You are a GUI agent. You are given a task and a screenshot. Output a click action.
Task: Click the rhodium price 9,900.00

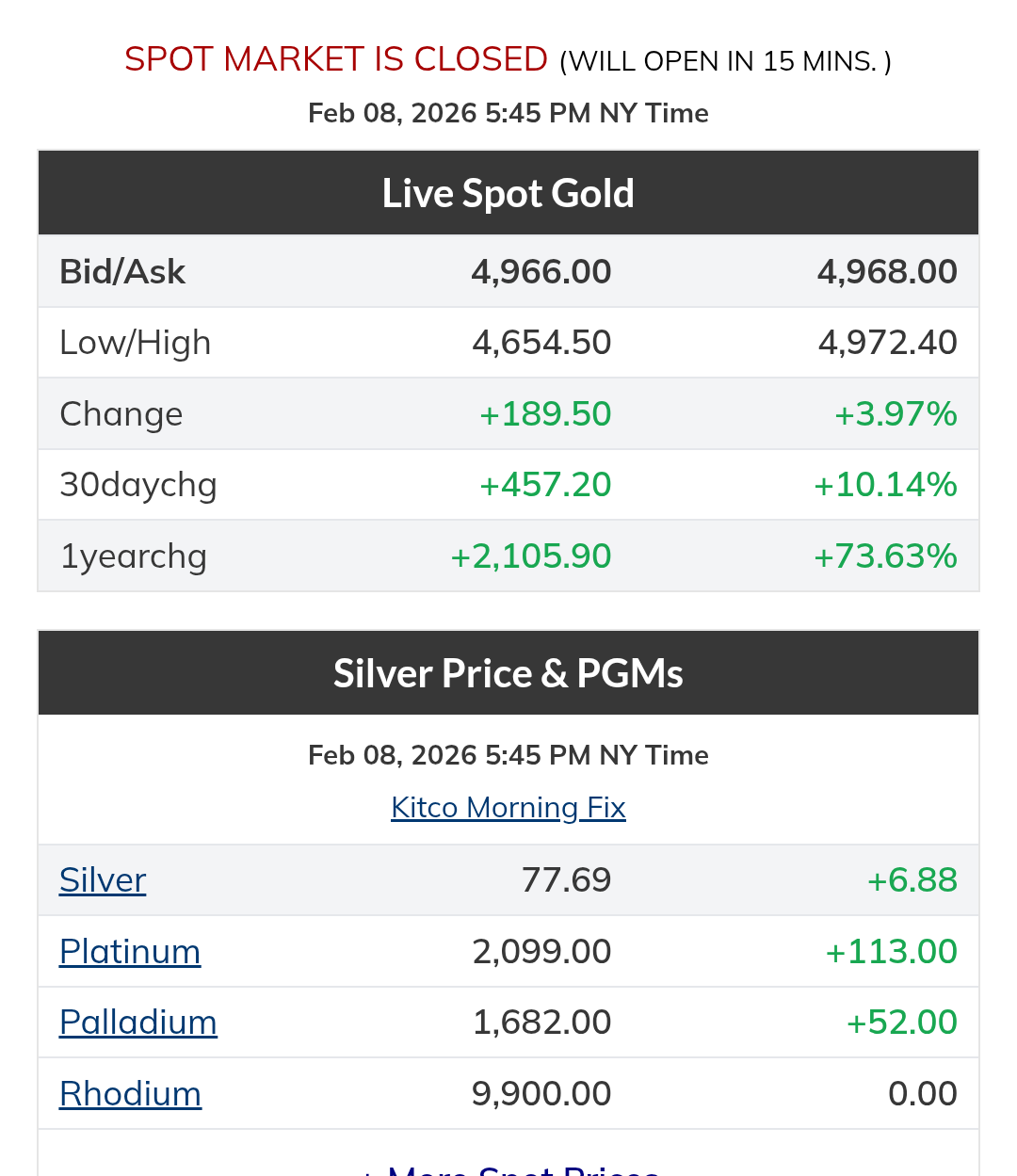541,1094
